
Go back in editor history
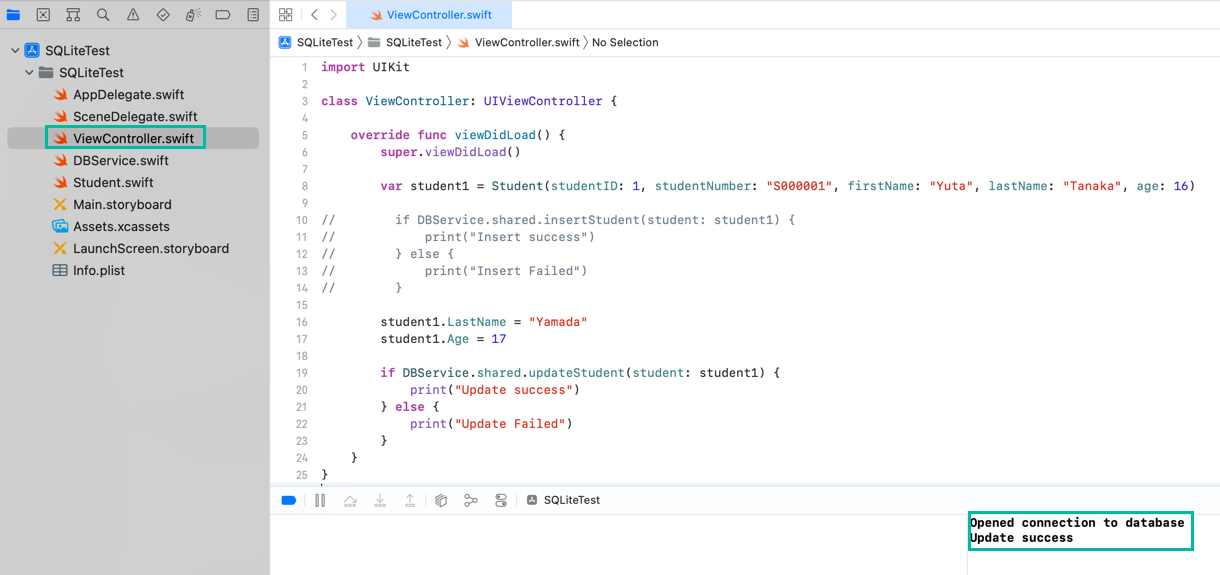(x=314, y=15)
